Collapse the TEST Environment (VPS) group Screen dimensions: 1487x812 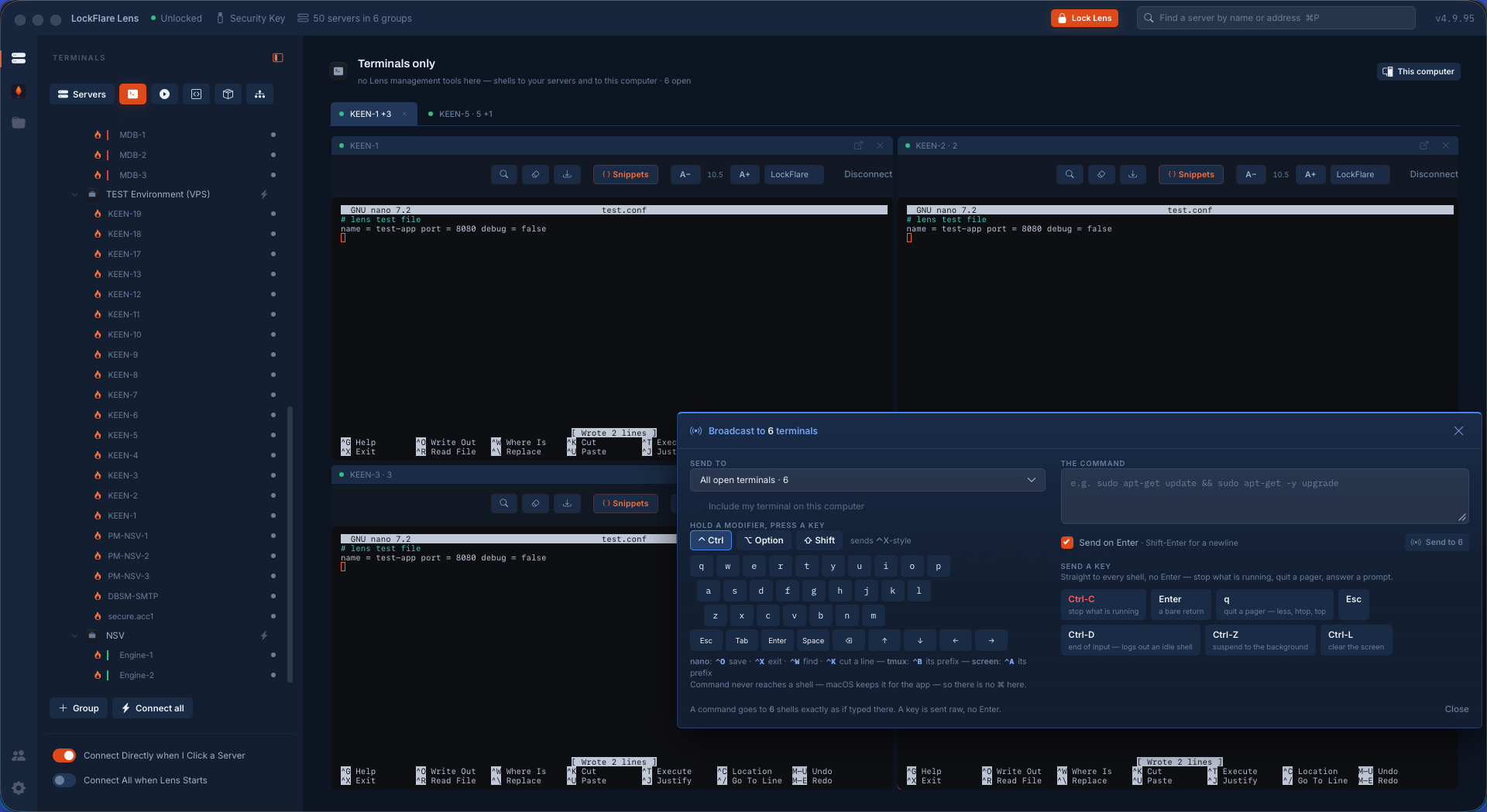click(x=75, y=194)
